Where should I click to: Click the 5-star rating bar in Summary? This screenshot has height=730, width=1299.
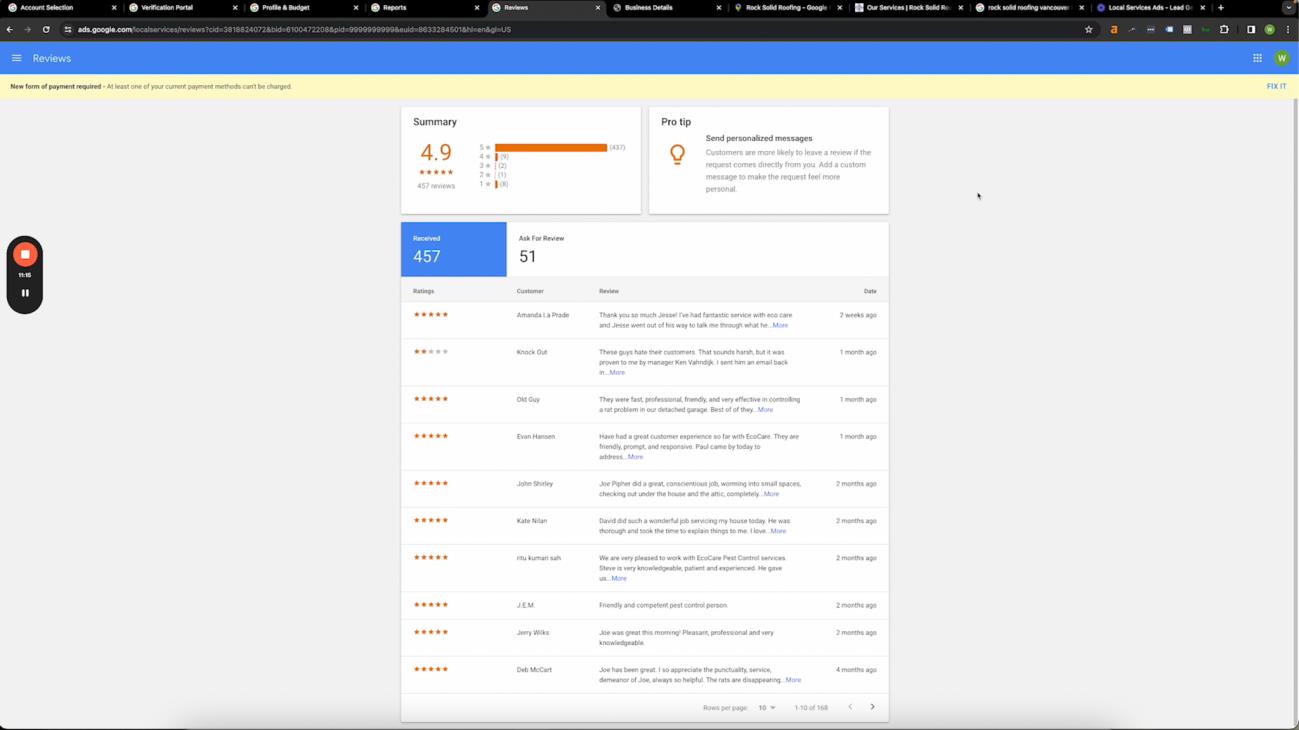point(551,148)
